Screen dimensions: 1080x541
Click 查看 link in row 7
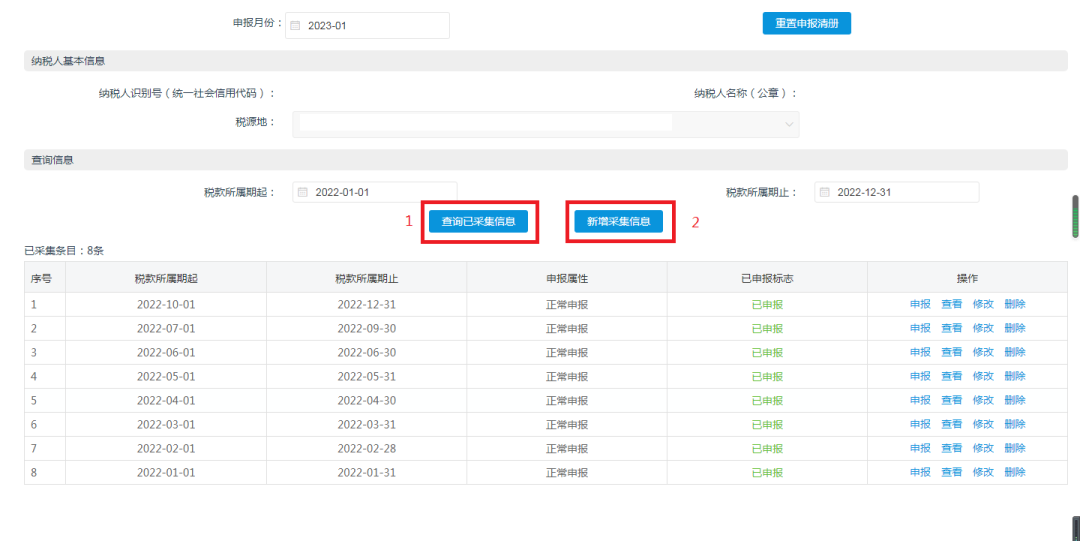(x=951, y=449)
